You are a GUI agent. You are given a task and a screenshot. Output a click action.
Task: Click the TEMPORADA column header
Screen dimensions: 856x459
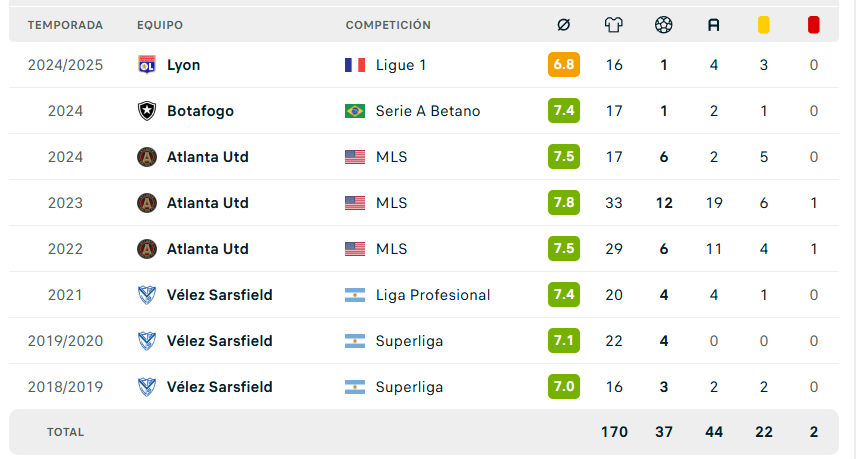click(66, 25)
